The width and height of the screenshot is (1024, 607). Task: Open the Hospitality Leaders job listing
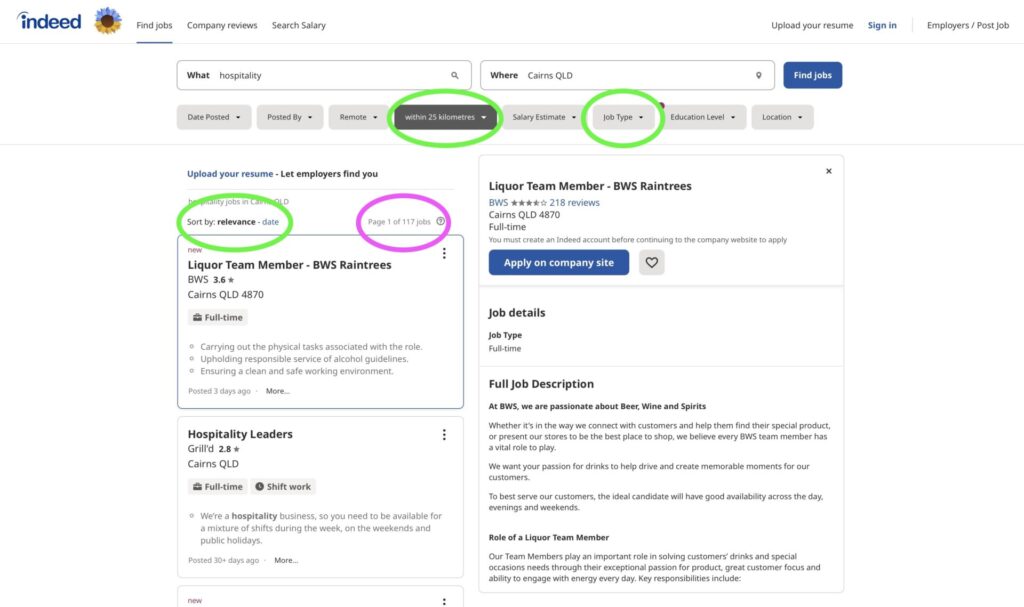pos(240,434)
